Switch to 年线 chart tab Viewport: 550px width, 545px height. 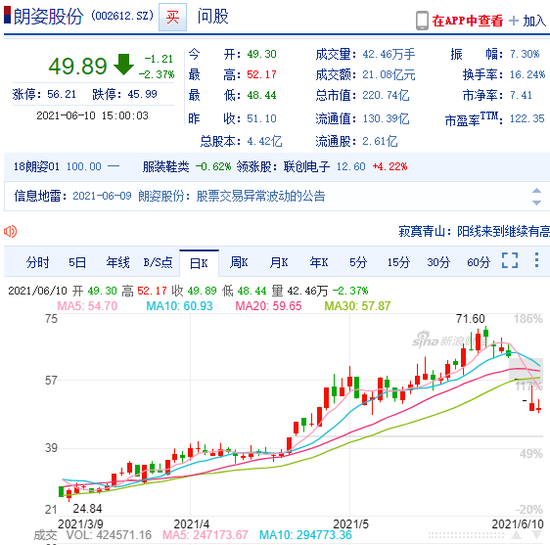pos(118,262)
